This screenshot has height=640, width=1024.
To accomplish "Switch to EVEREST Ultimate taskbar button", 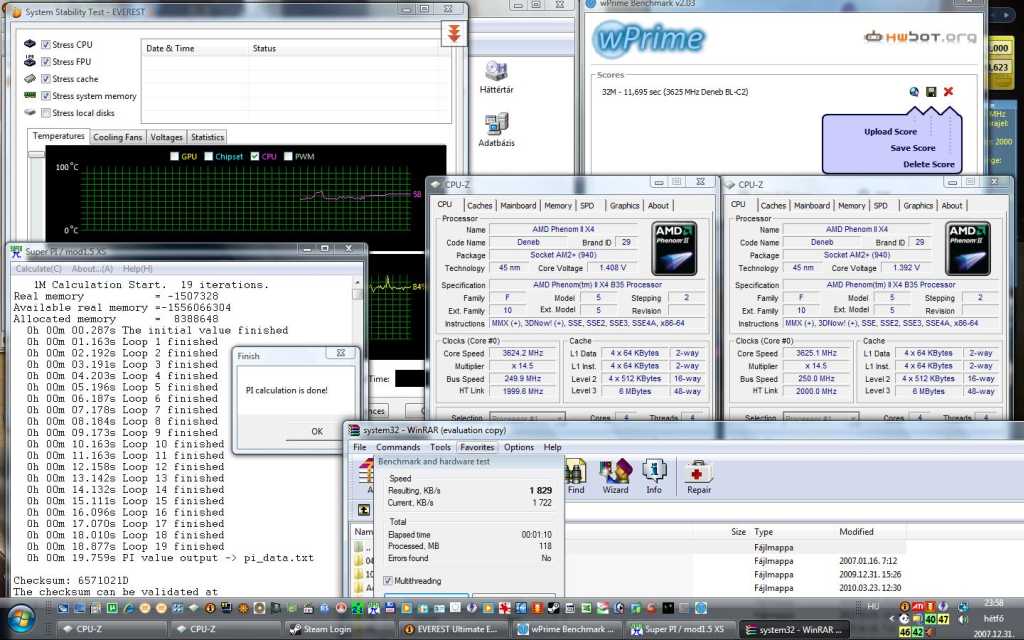I will point(454,630).
